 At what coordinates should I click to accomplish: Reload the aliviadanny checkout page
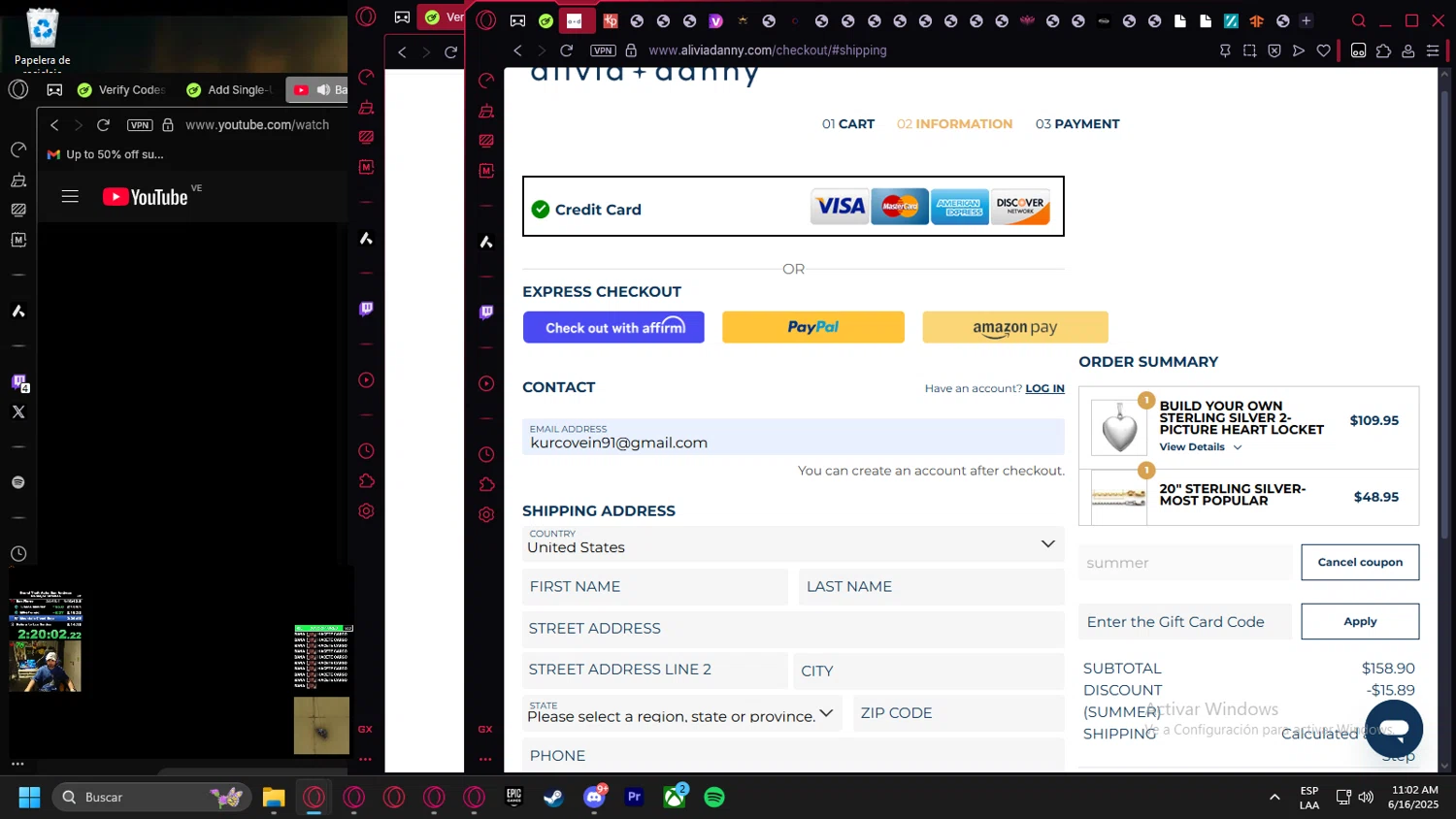pos(567,50)
